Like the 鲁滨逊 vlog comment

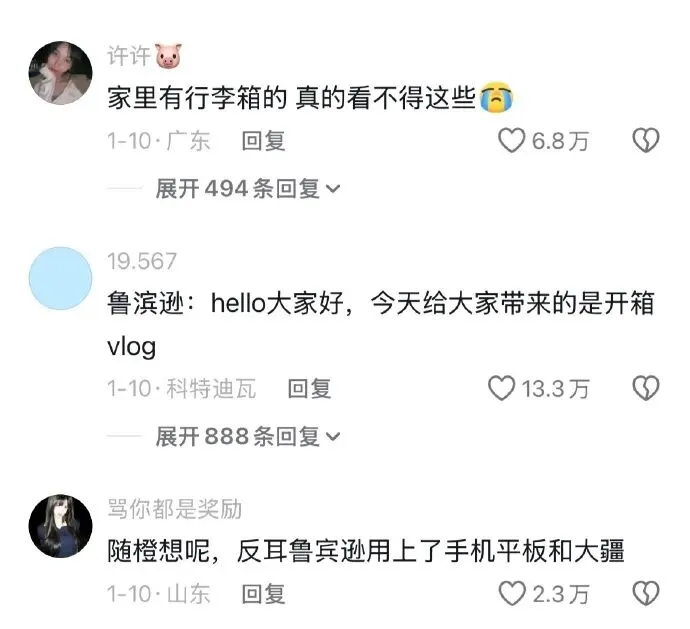coord(501,388)
